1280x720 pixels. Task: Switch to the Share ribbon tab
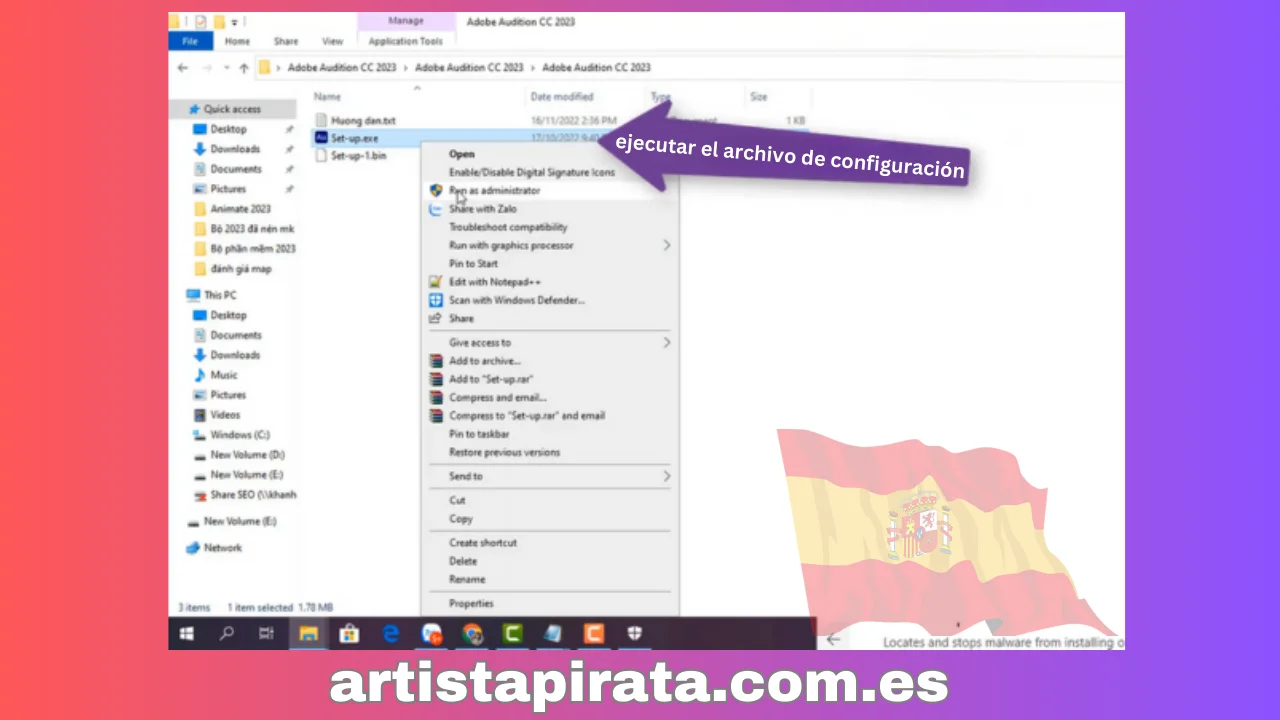[286, 41]
